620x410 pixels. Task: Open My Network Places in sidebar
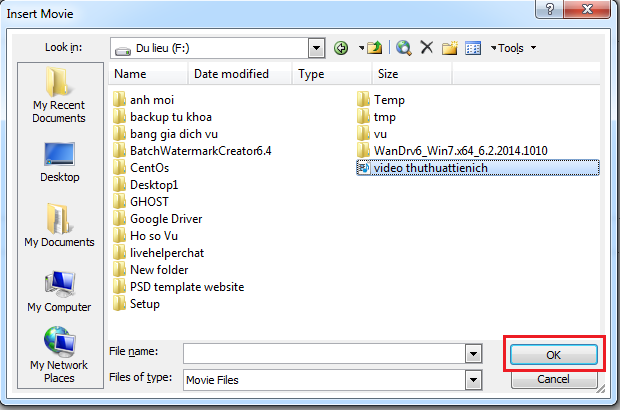pos(59,356)
